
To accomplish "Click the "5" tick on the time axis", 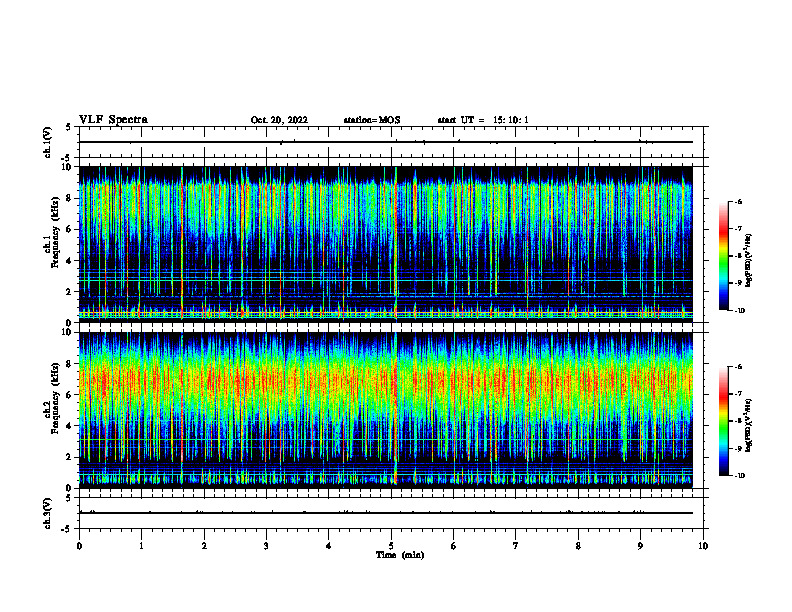I will (x=391, y=546).
